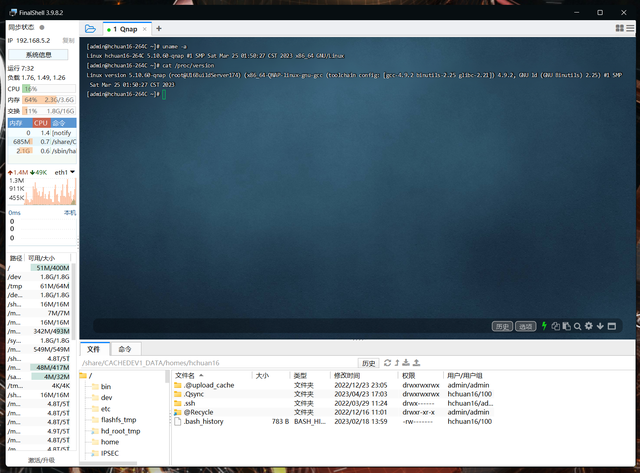This screenshot has width=640, height=473.
Task: Click the upload icon in file panel
Action: (x=416, y=362)
